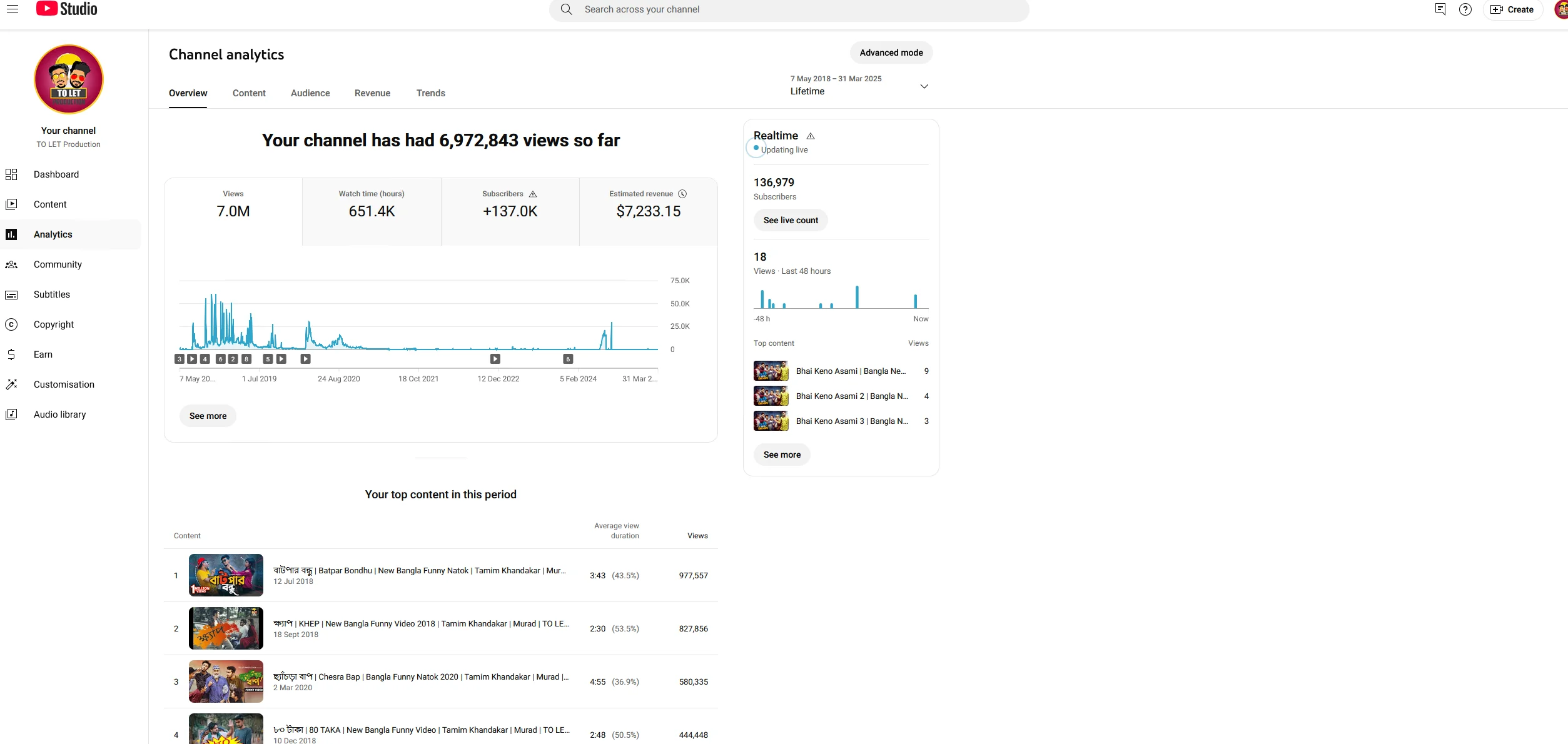Viewport: 1568px width, 744px height.
Task: Open the Audio library sidebar item
Action: pyautogui.click(x=59, y=415)
